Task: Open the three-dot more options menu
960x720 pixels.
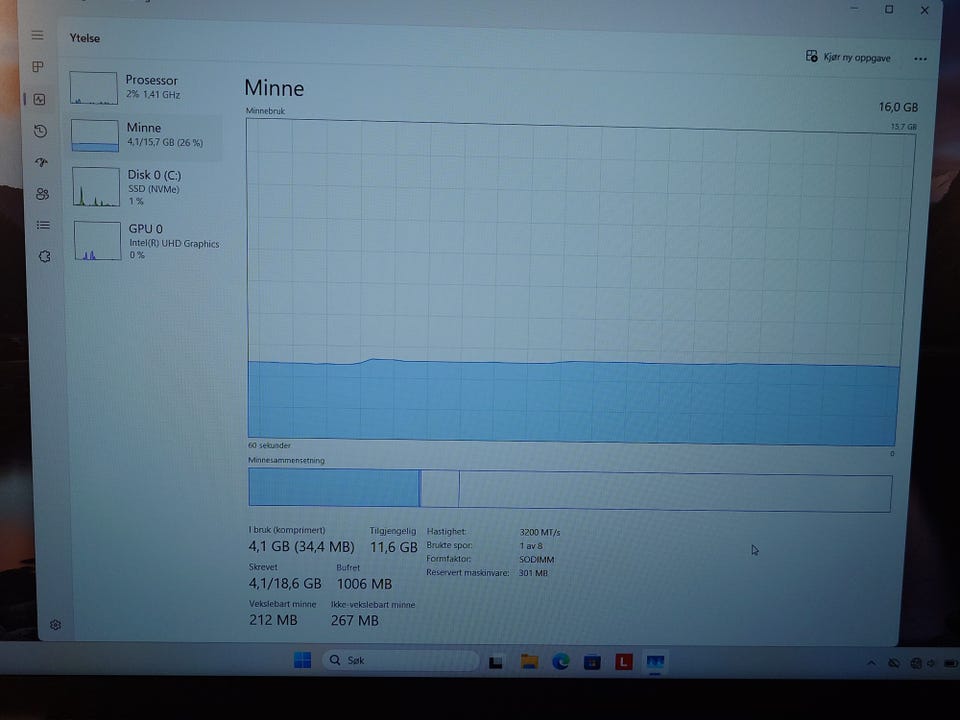Action: [x=920, y=59]
